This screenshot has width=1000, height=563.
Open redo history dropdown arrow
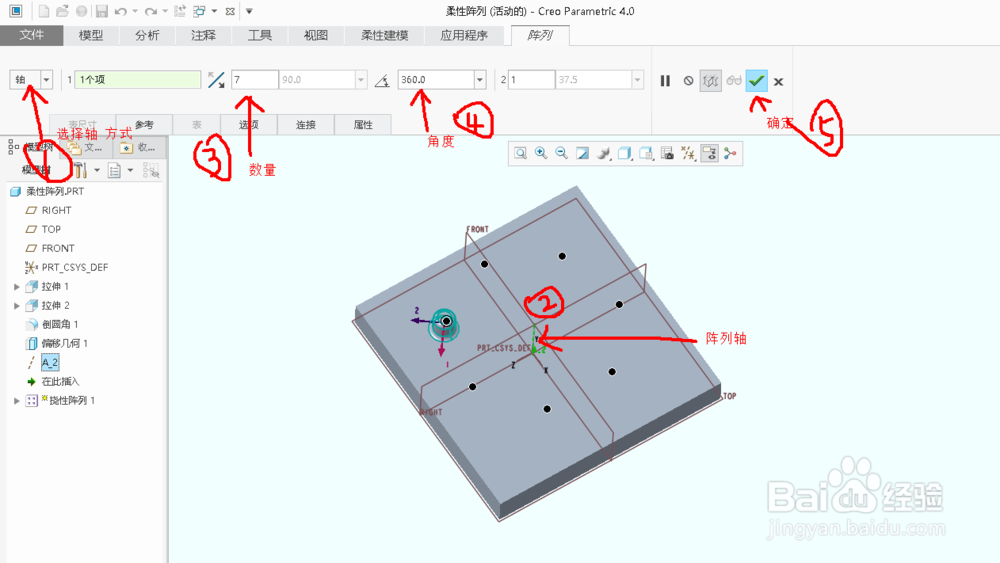point(165,11)
